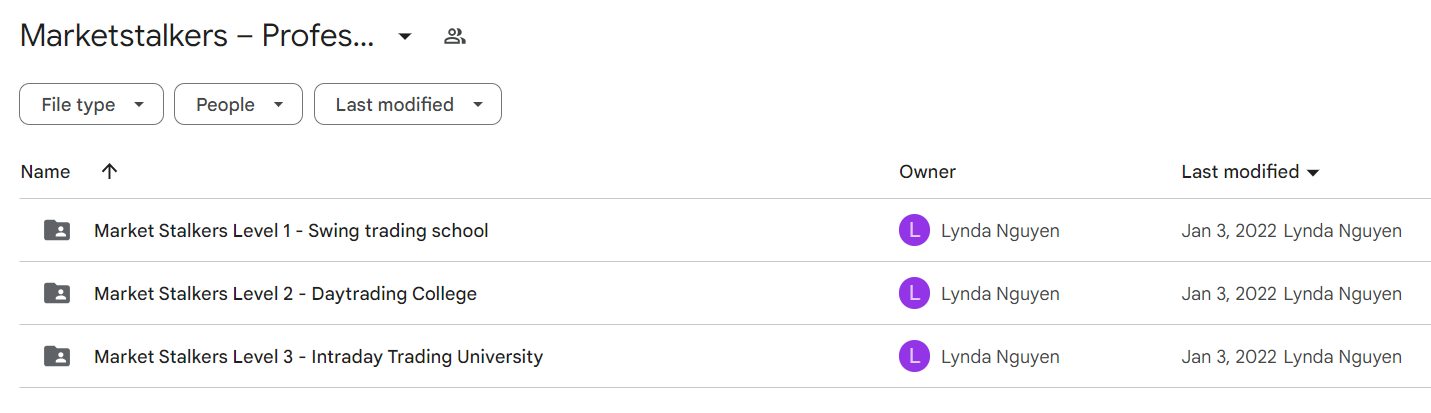Screen dimensions: 1431x413
Task: Select Jan 3, 2022 date in Level 2 row
Action: (1229, 294)
